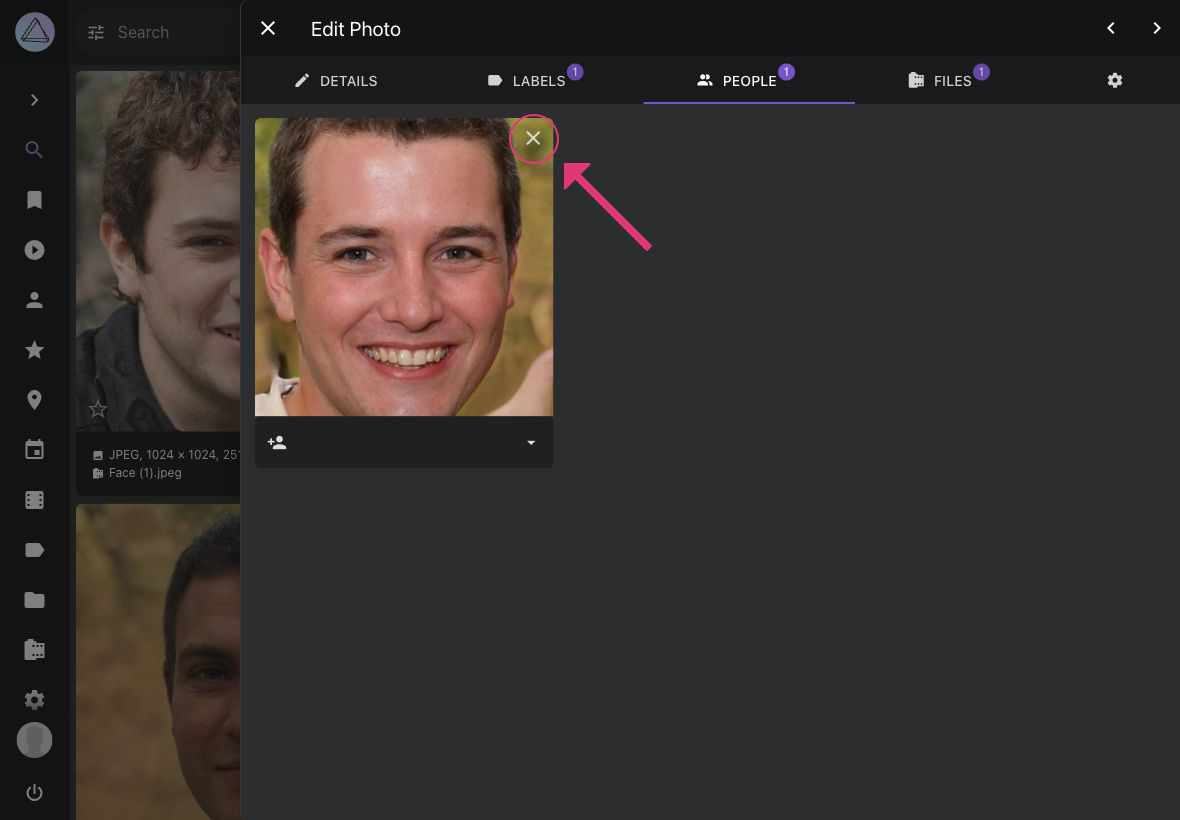
Task: Open the People section in the sidebar
Action: 34,300
